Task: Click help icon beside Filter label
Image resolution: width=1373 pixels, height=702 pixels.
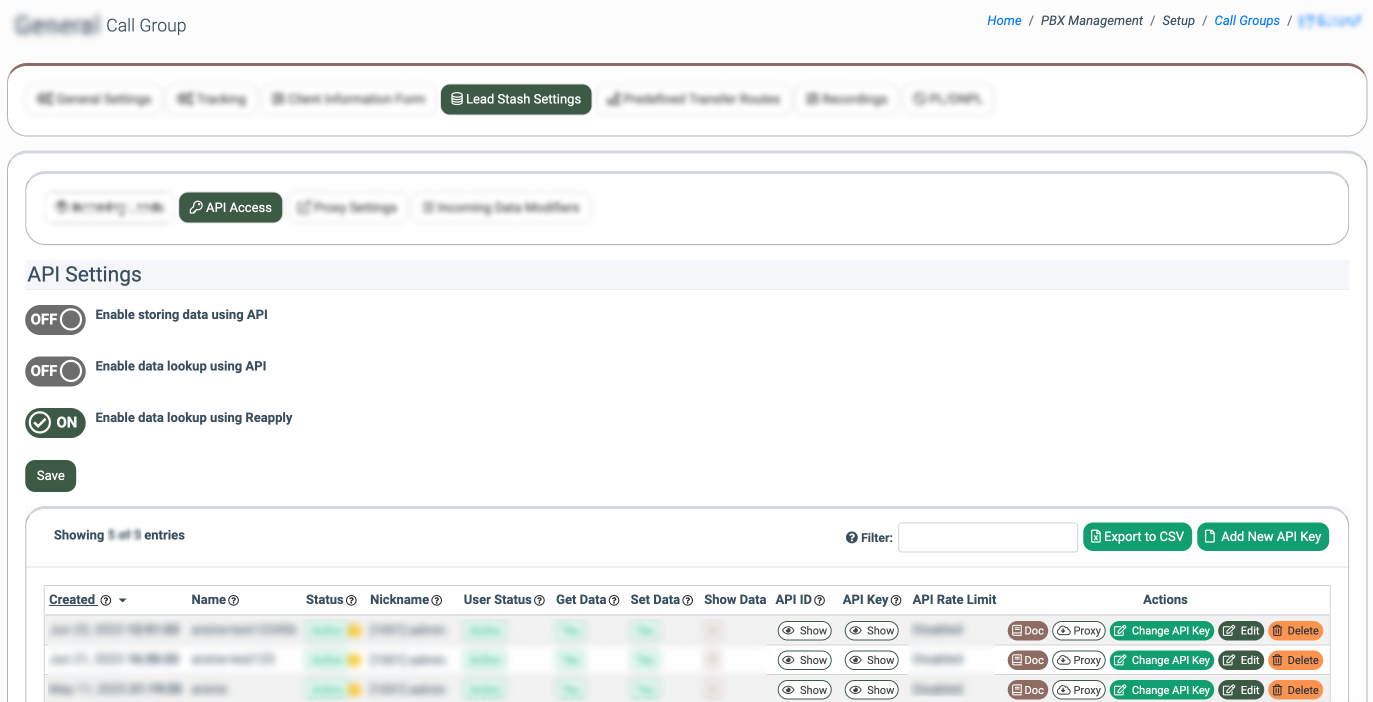Action: point(851,538)
